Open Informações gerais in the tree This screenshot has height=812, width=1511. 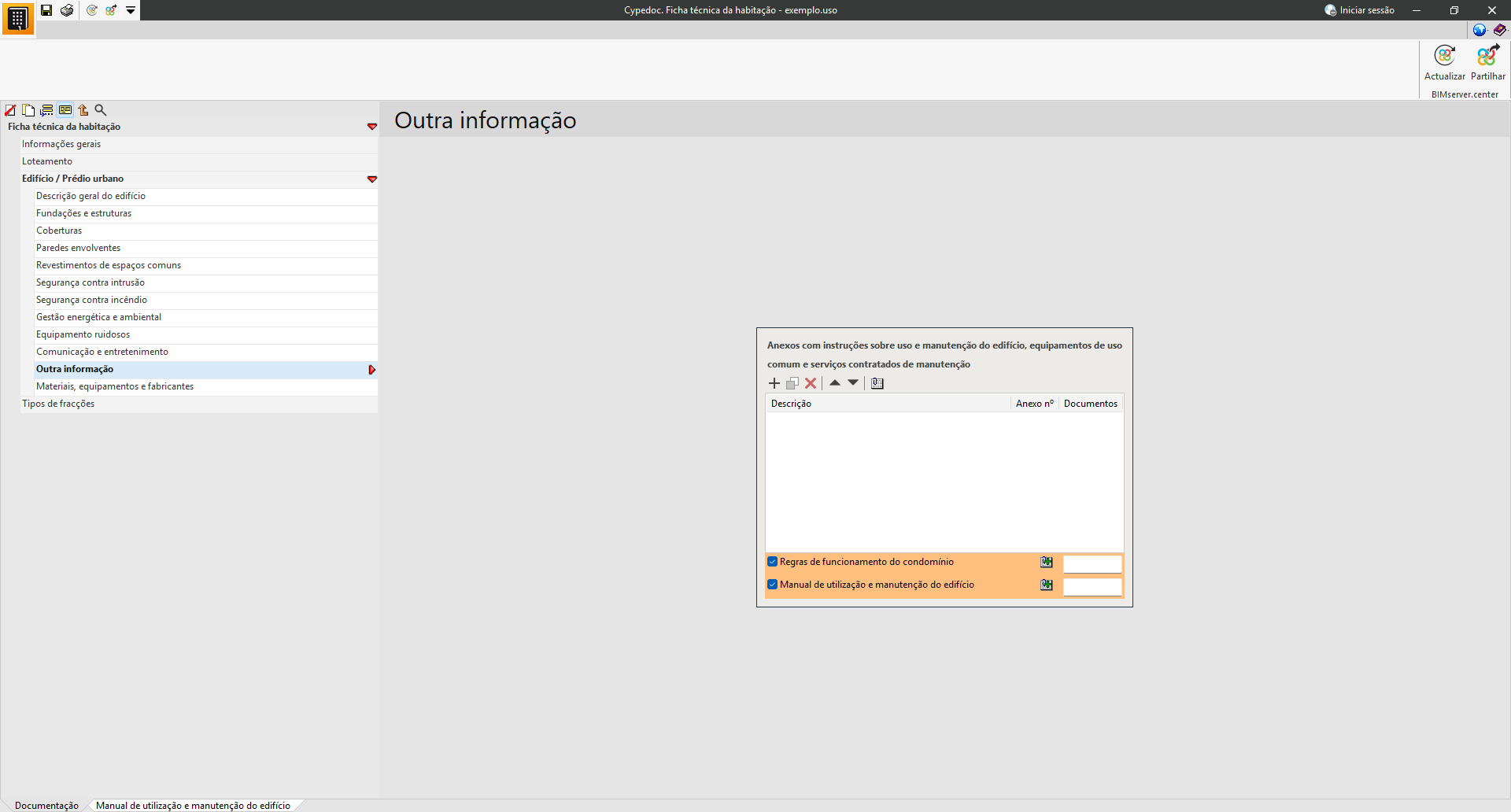pos(199,144)
